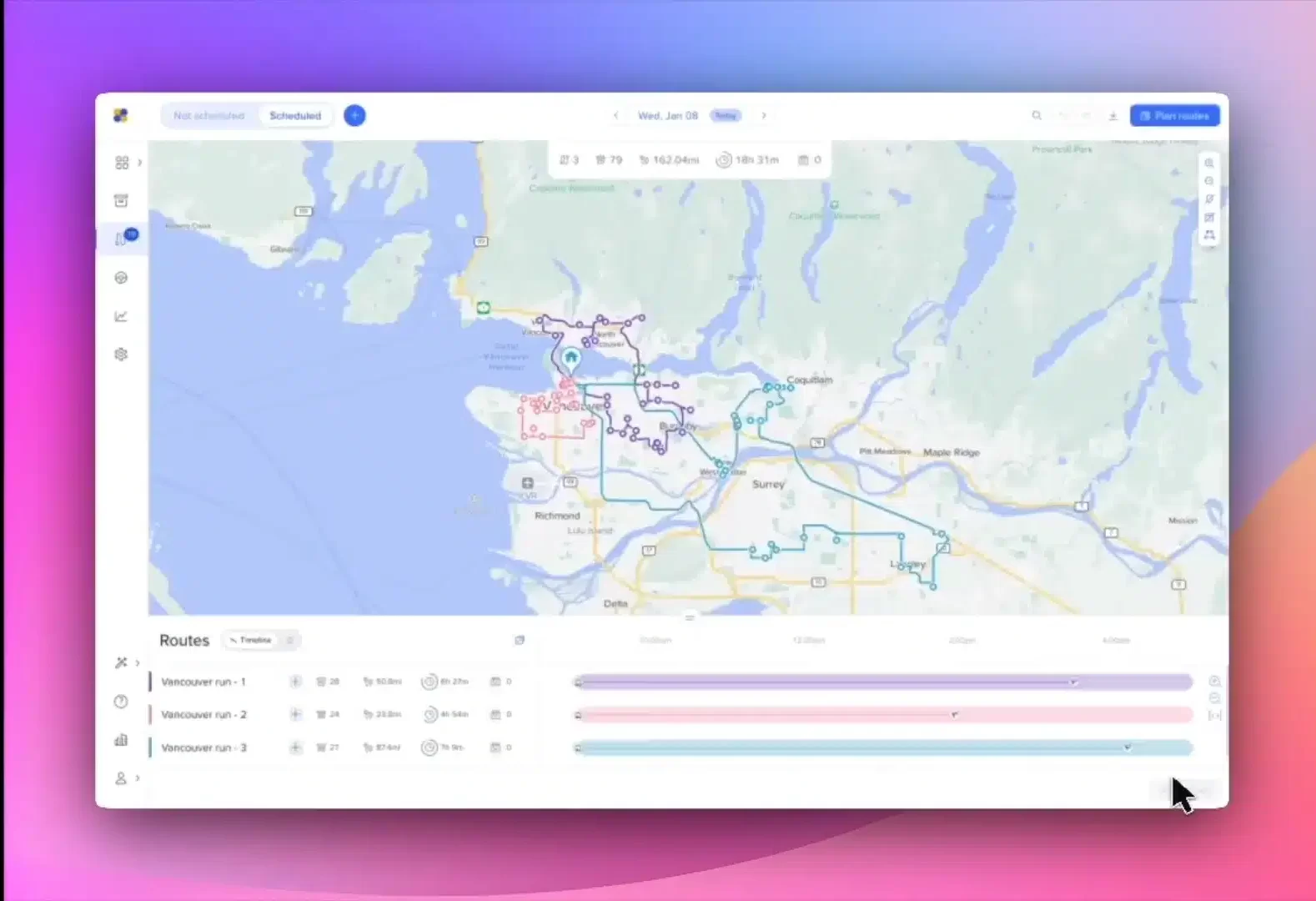Image resolution: width=1316 pixels, height=901 pixels.
Task: Click the home depot marker on the map
Action: [x=570, y=360]
